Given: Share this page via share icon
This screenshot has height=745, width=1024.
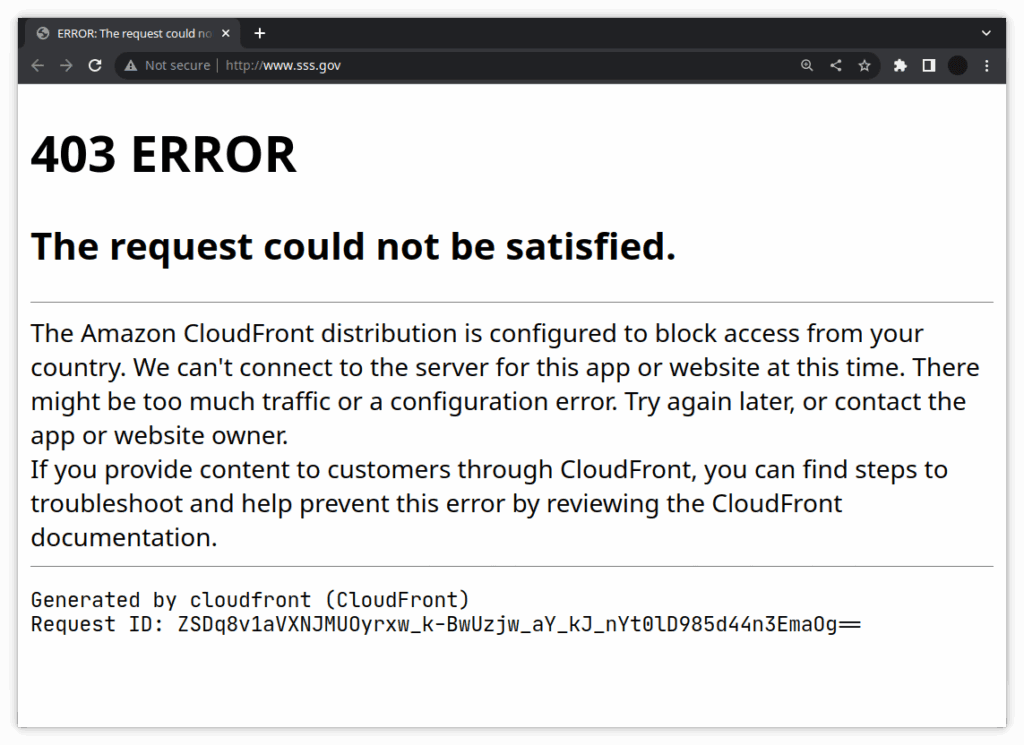Looking at the screenshot, I should [x=836, y=65].
